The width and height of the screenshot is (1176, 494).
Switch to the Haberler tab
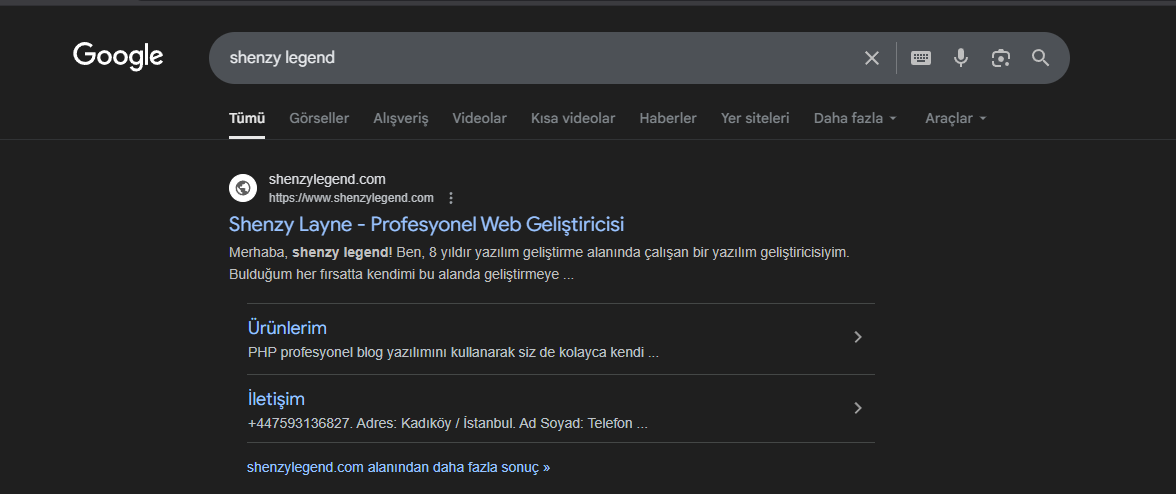click(x=668, y=118)
